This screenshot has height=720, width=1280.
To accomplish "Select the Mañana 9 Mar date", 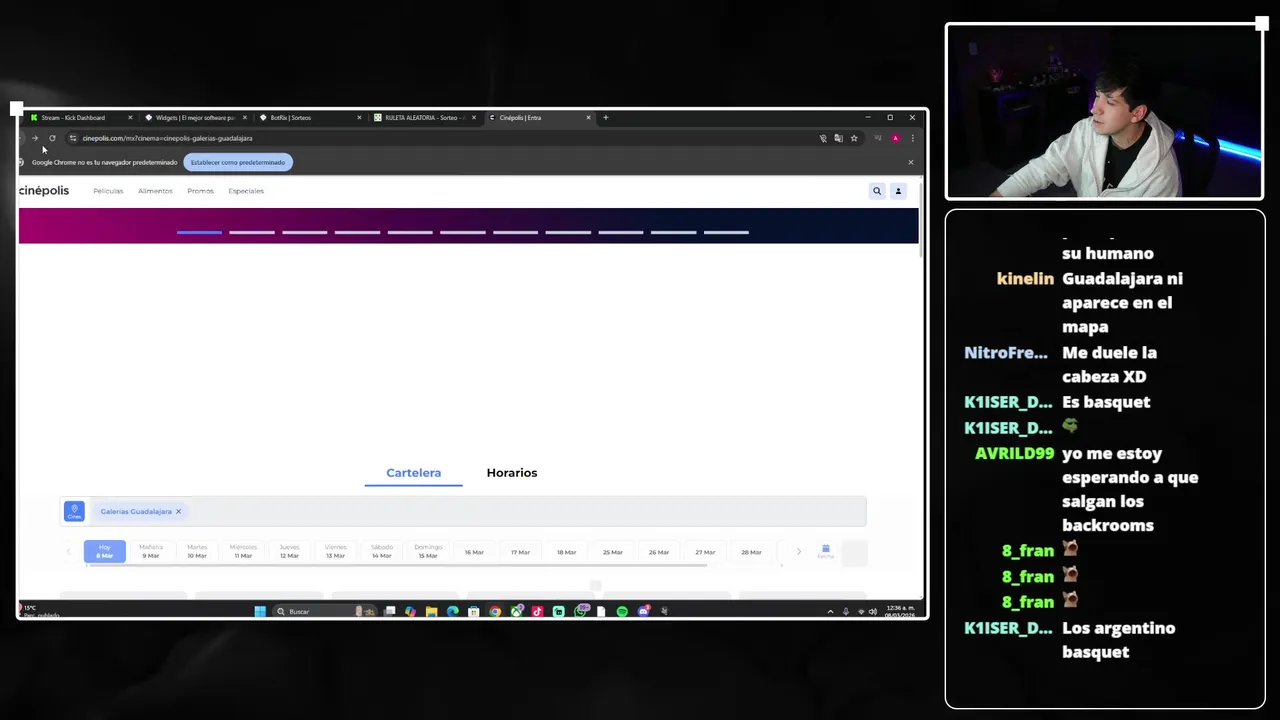I will [x=151, y=551].
